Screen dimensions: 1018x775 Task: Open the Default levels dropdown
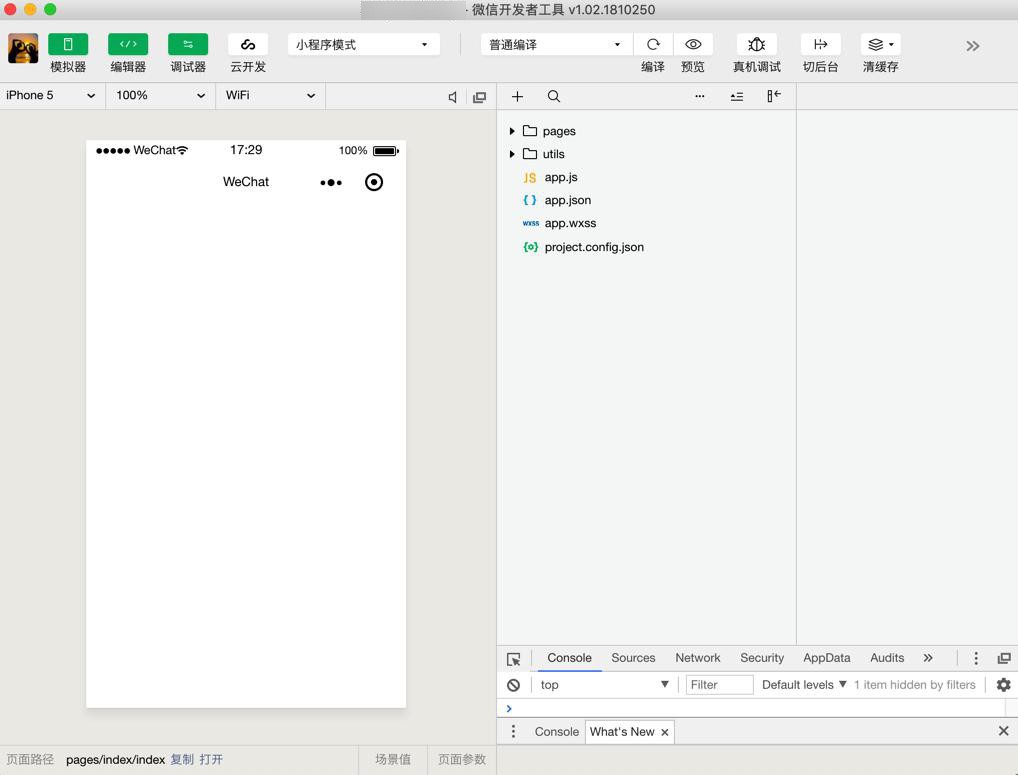click(804, 685)
